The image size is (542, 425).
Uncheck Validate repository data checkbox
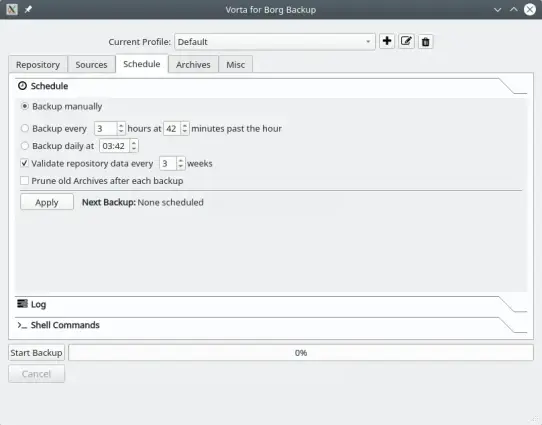[x=24, y=163]
